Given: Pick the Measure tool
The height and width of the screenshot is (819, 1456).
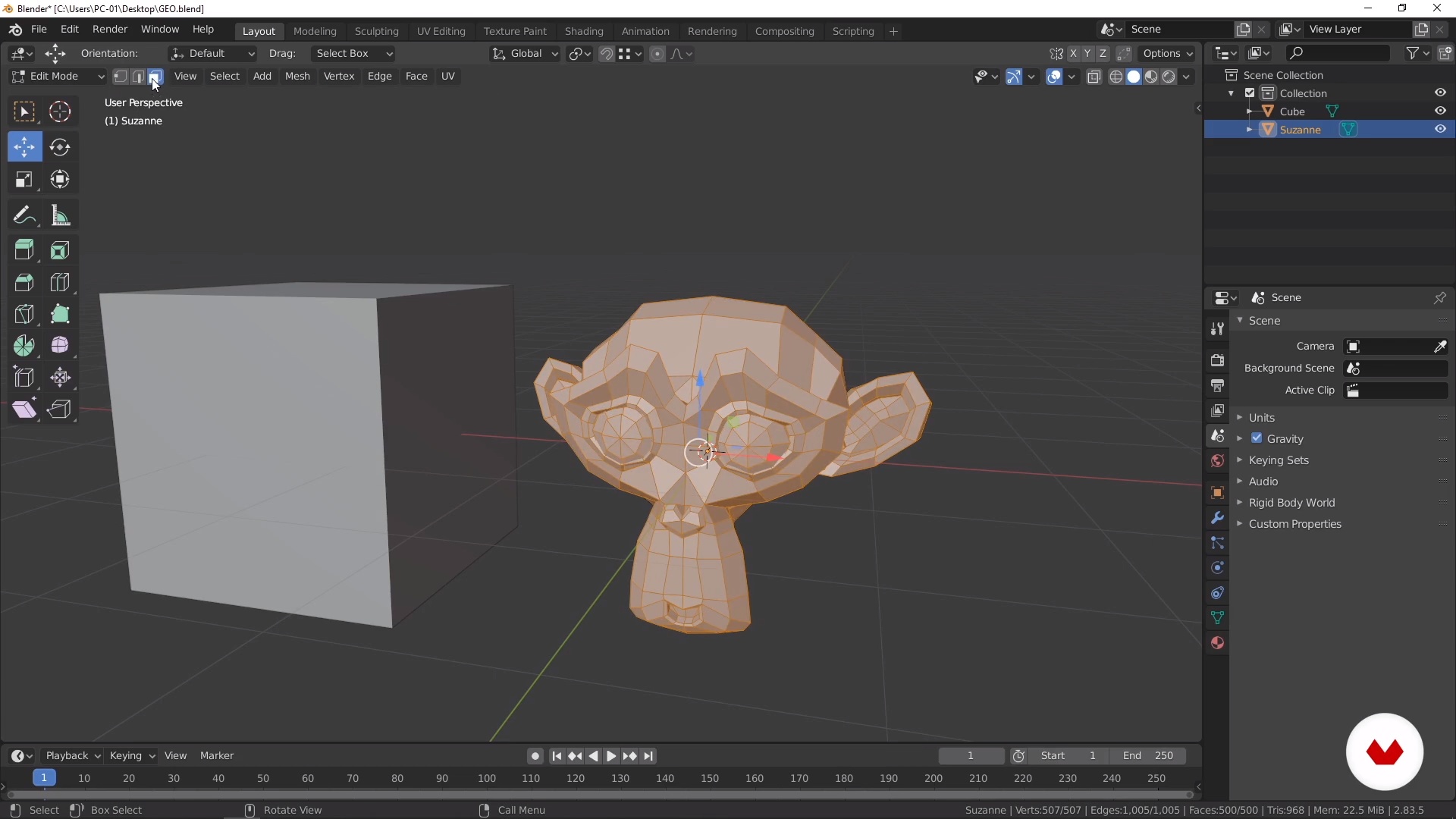Looking at the screenshot, I should (60, 216).
